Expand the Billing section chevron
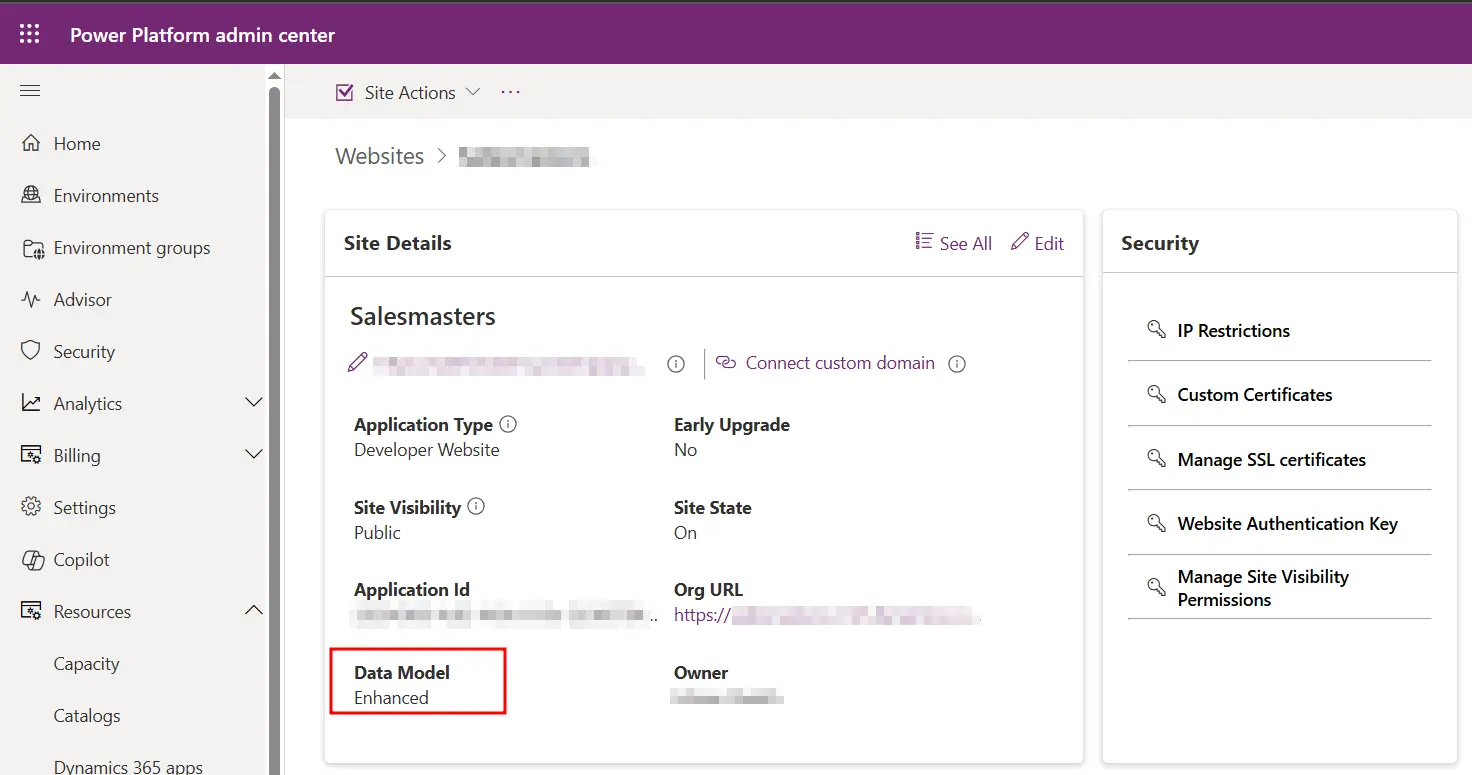The width and height of the screenshot is (1472, 775). click(x=254, y=455)
